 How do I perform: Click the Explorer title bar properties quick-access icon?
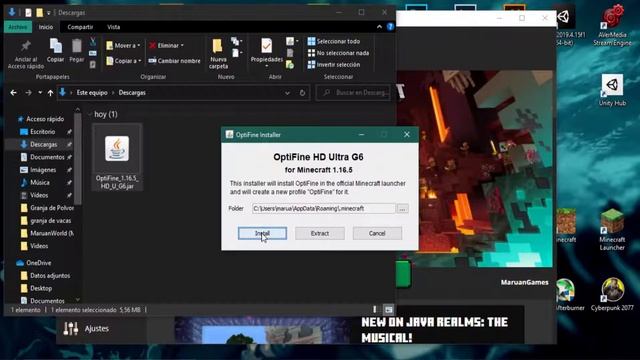[28, 13]
